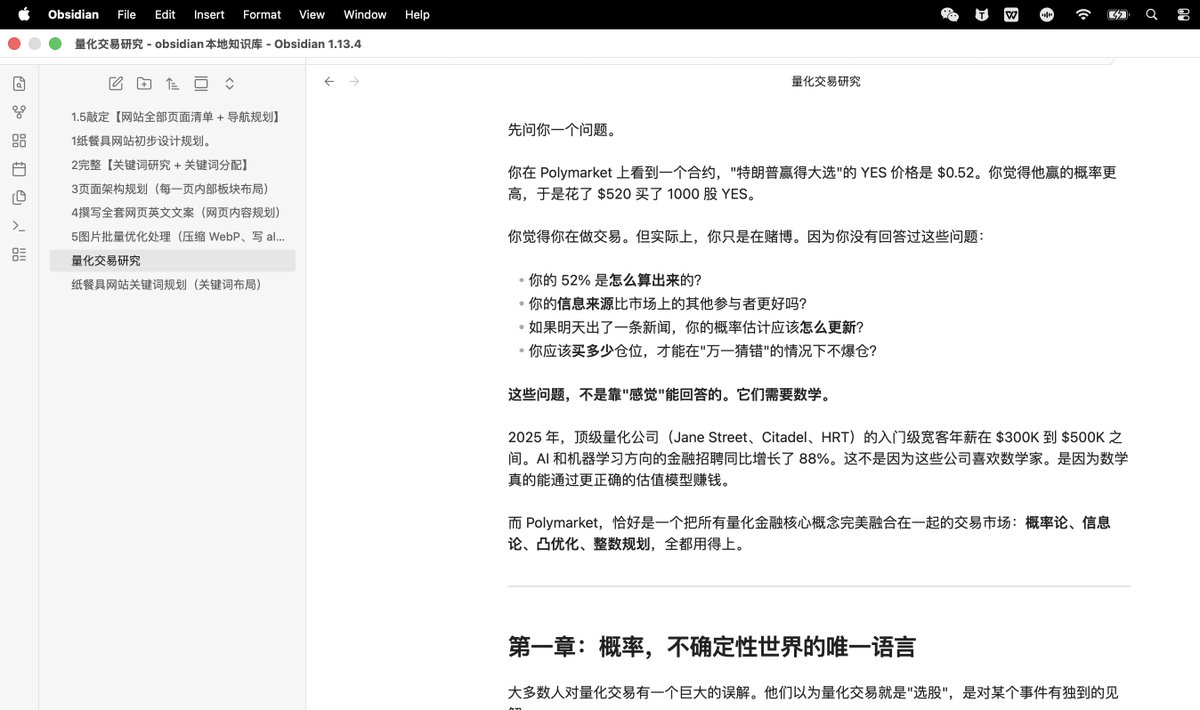This screenshot has width=1200, height=710.
Task: Change file sort order
Action: pyautogui.click(x=172, y=84)
